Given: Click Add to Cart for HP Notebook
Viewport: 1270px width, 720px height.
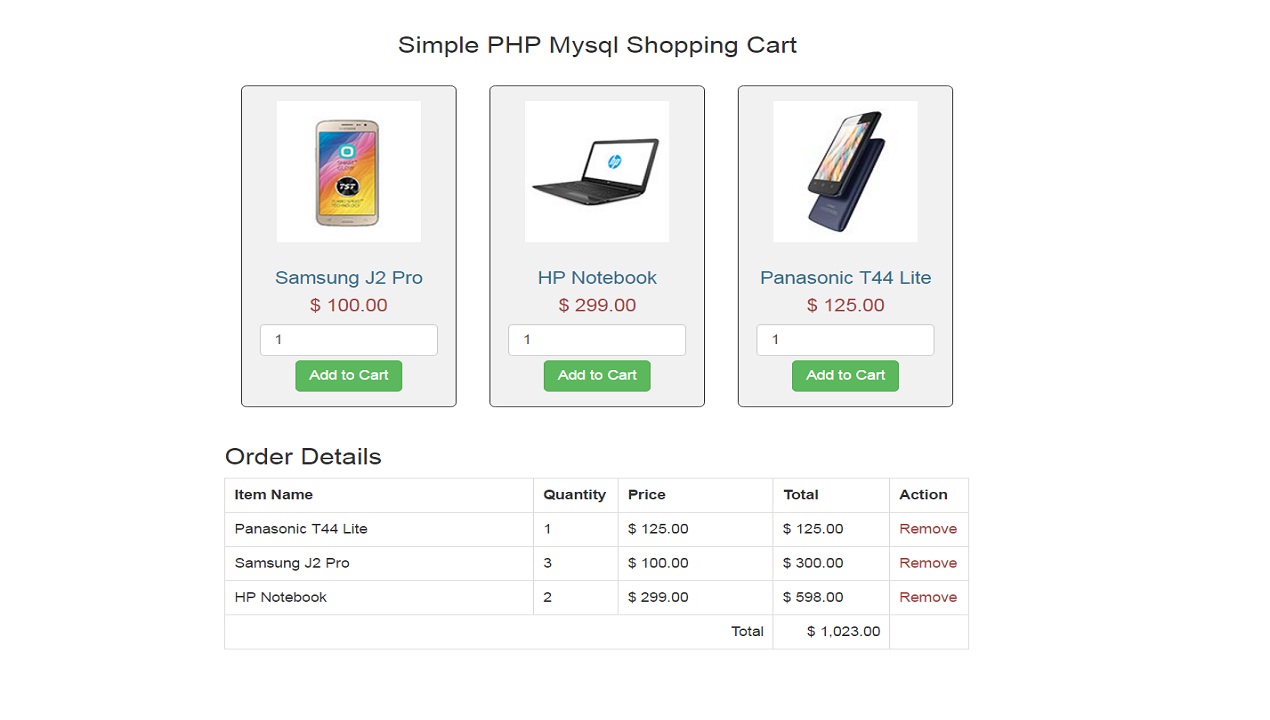Looking at the screenshot, I should click(x=597, y=375).
